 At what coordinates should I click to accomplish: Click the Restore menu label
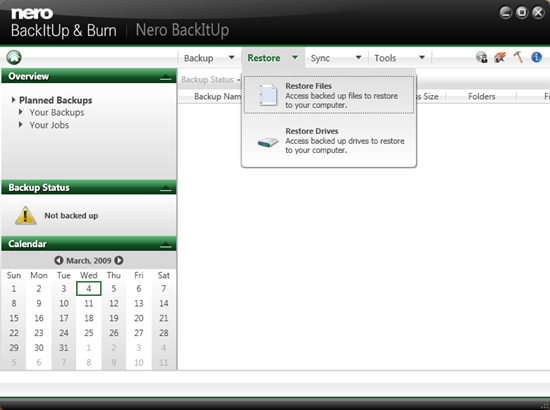[x=264, y=58]
